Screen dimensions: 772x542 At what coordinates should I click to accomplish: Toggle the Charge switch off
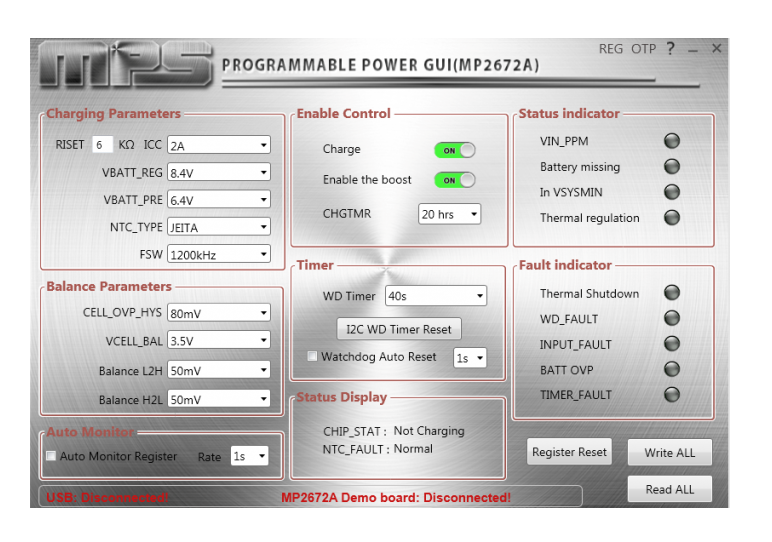pos(454,150)
